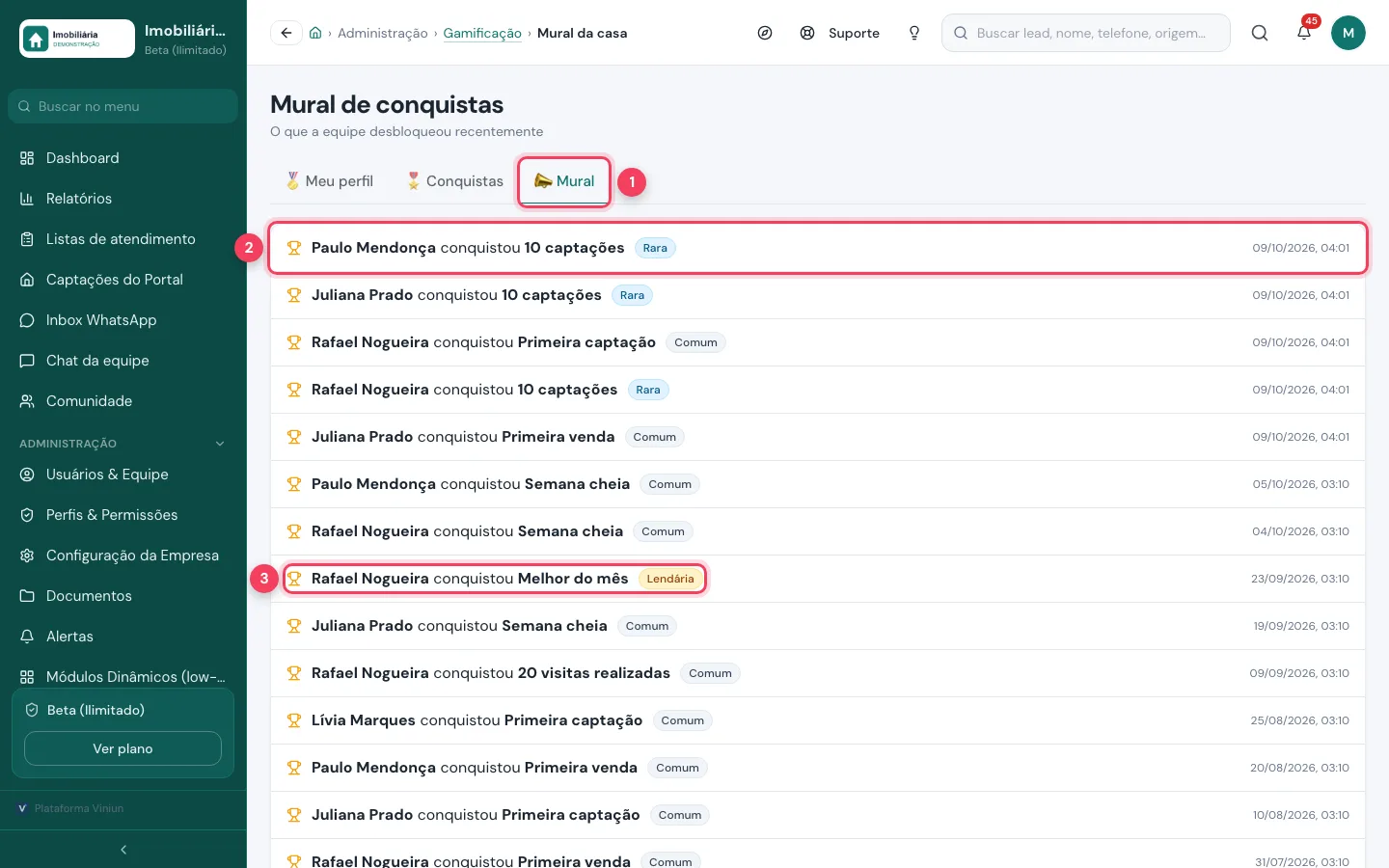Open the home breadcrumb icon
1389x868 pixels.
click(315, 33)
